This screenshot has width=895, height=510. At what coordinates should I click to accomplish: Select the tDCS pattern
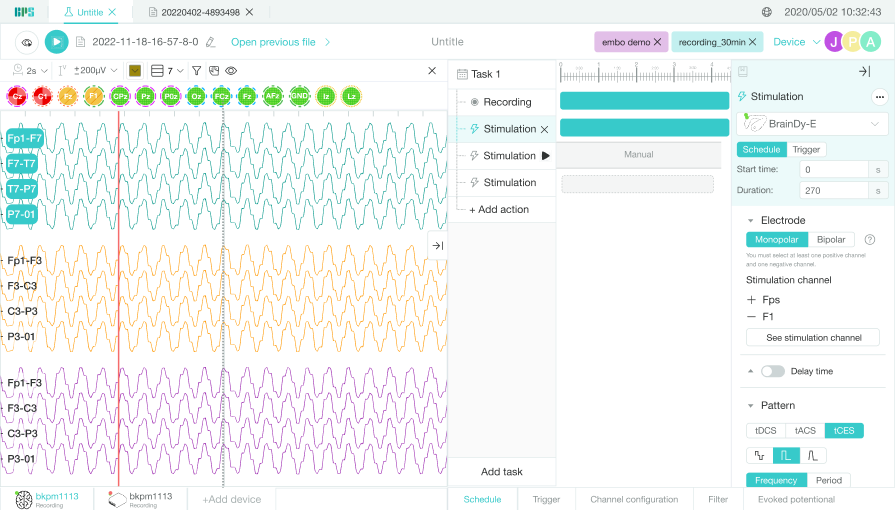point(765,431)
